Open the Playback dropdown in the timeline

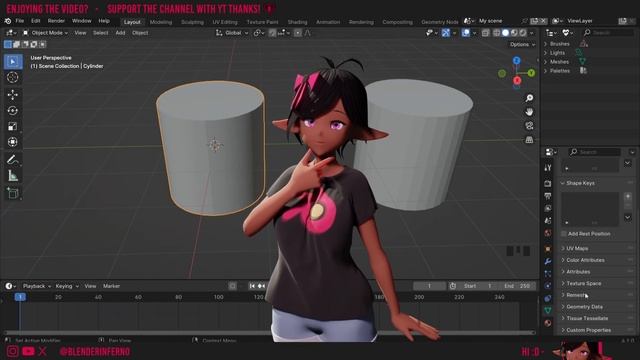tap(37, 286)
